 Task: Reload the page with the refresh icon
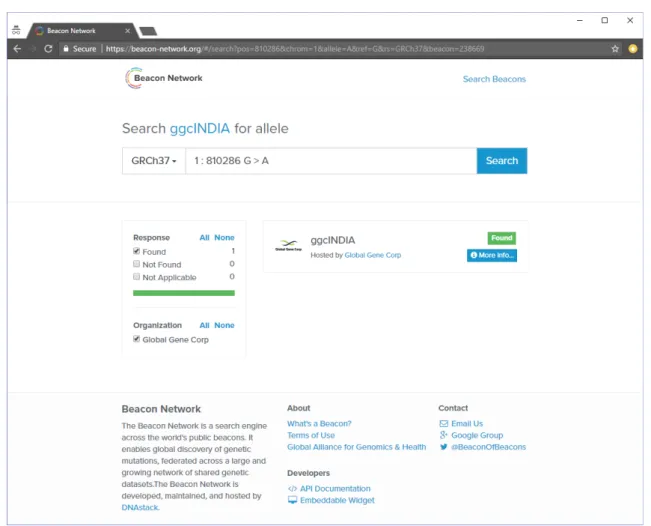tap(48, 49)
